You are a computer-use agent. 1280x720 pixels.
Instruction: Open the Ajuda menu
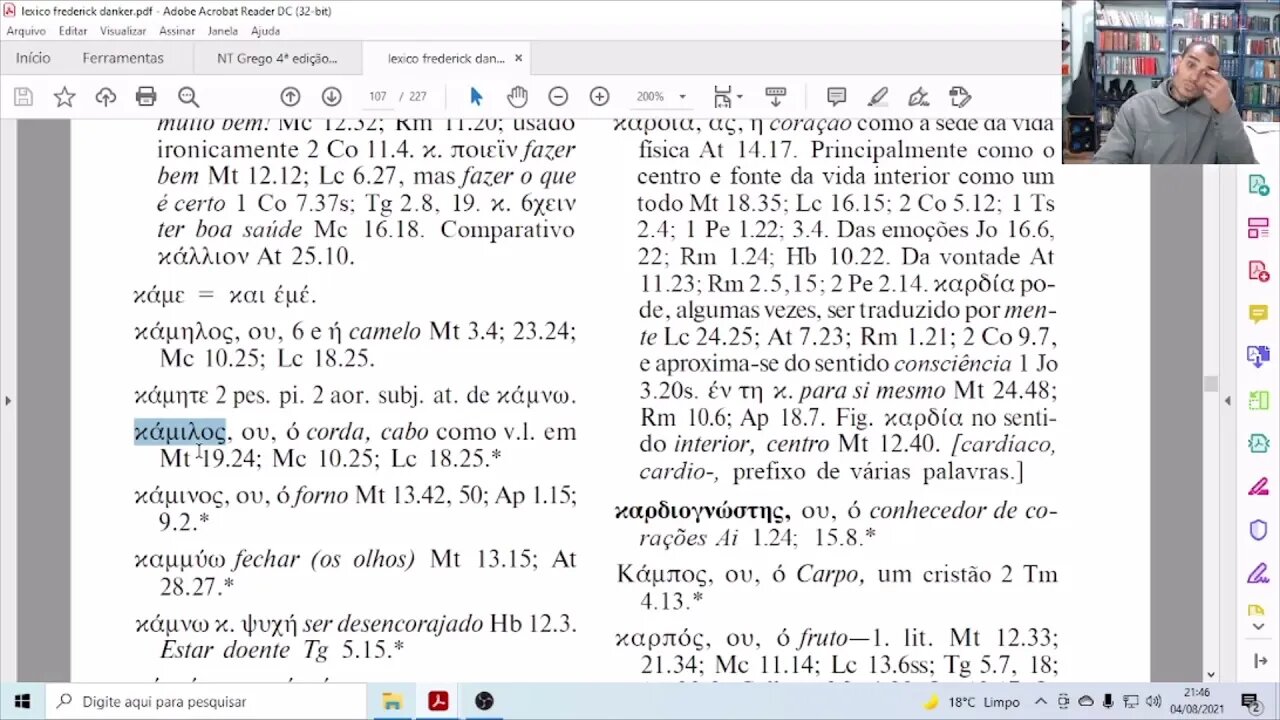[265, 31]
